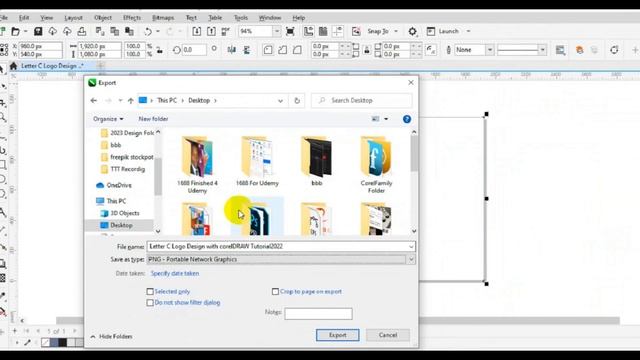This screenshot has width=640, height=360.
Task: Select Desktop in the navigation tree
Action: (x=121, y=225)
